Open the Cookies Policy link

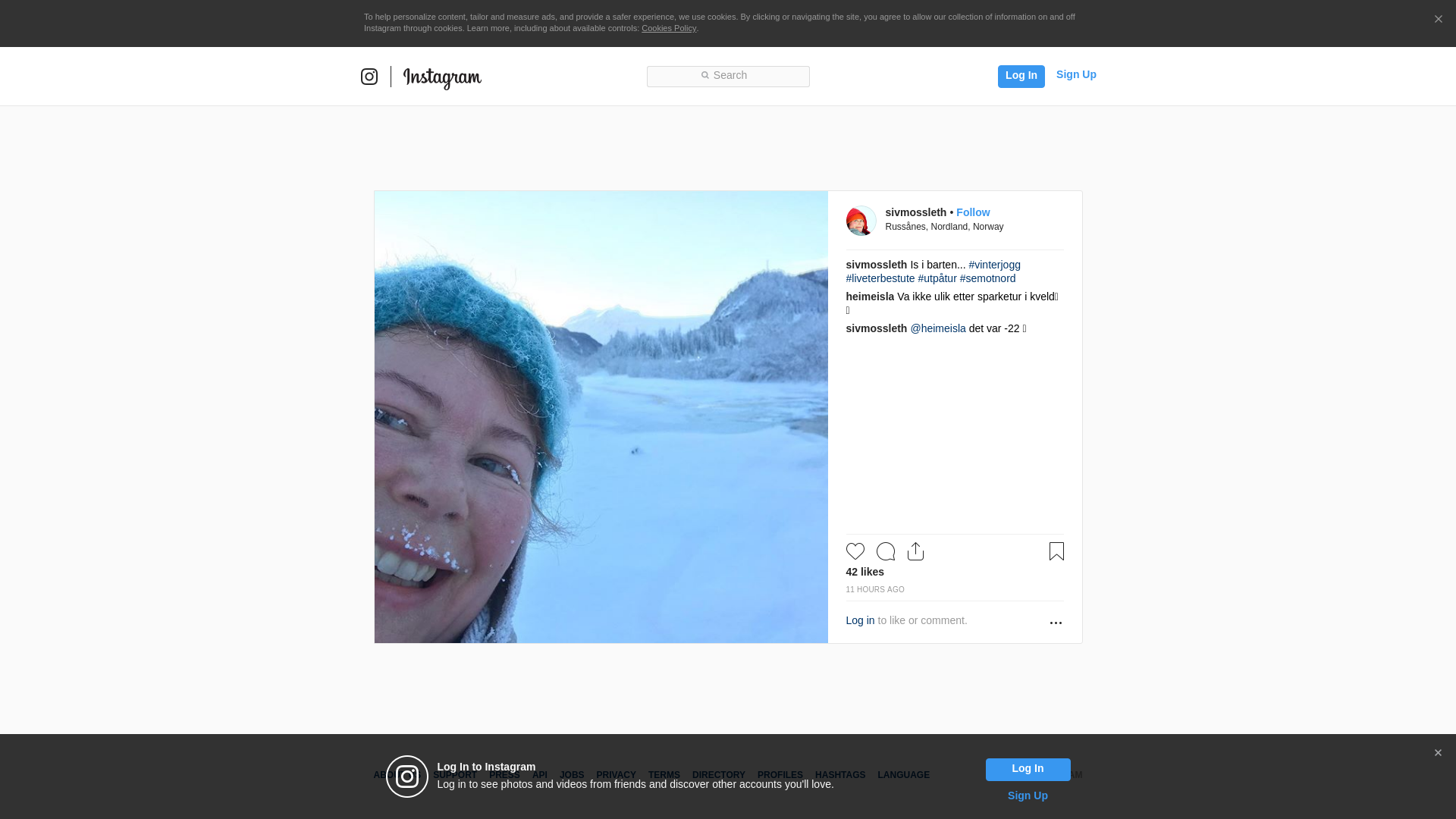tap(669, 28)
